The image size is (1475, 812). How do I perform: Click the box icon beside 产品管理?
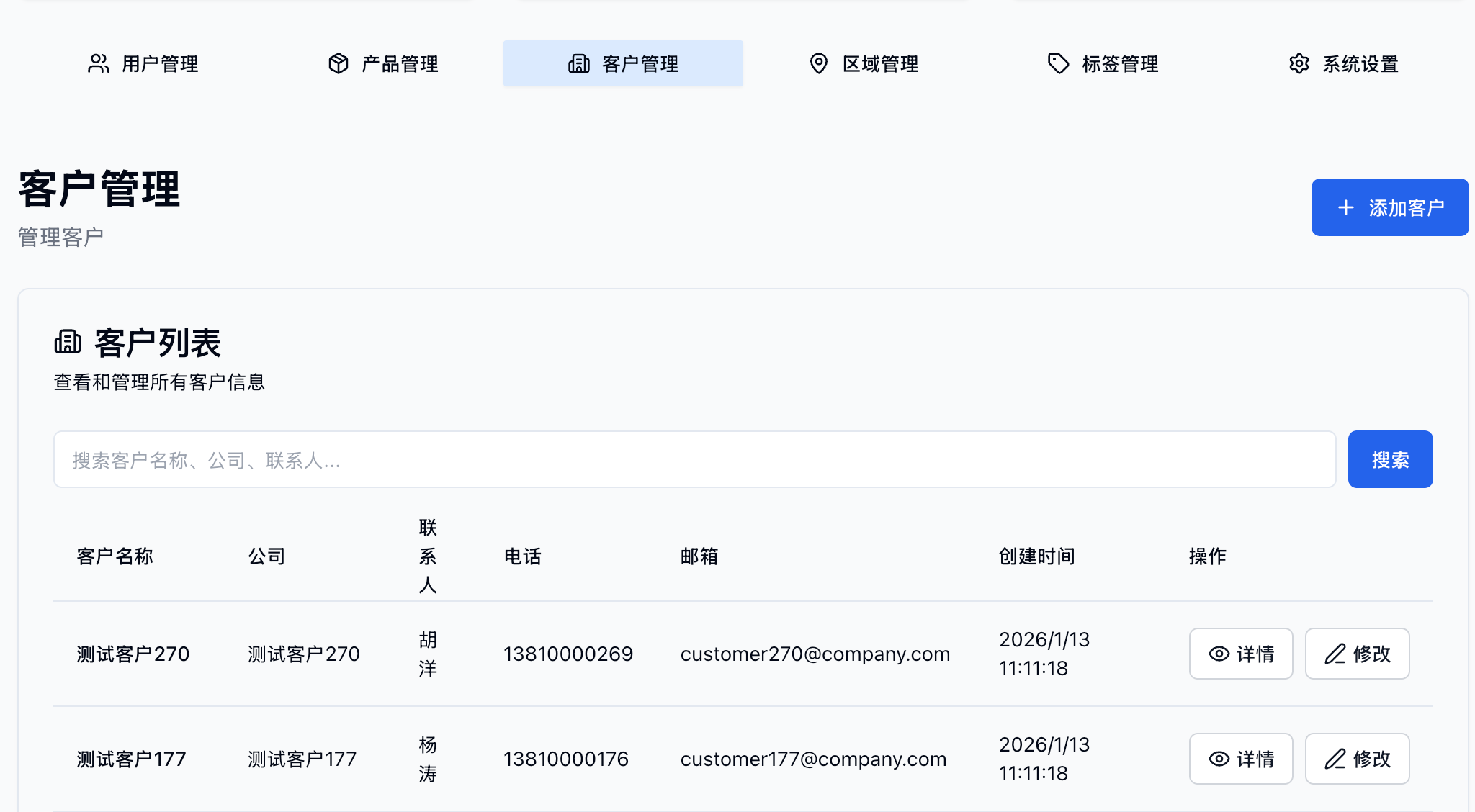339,63
